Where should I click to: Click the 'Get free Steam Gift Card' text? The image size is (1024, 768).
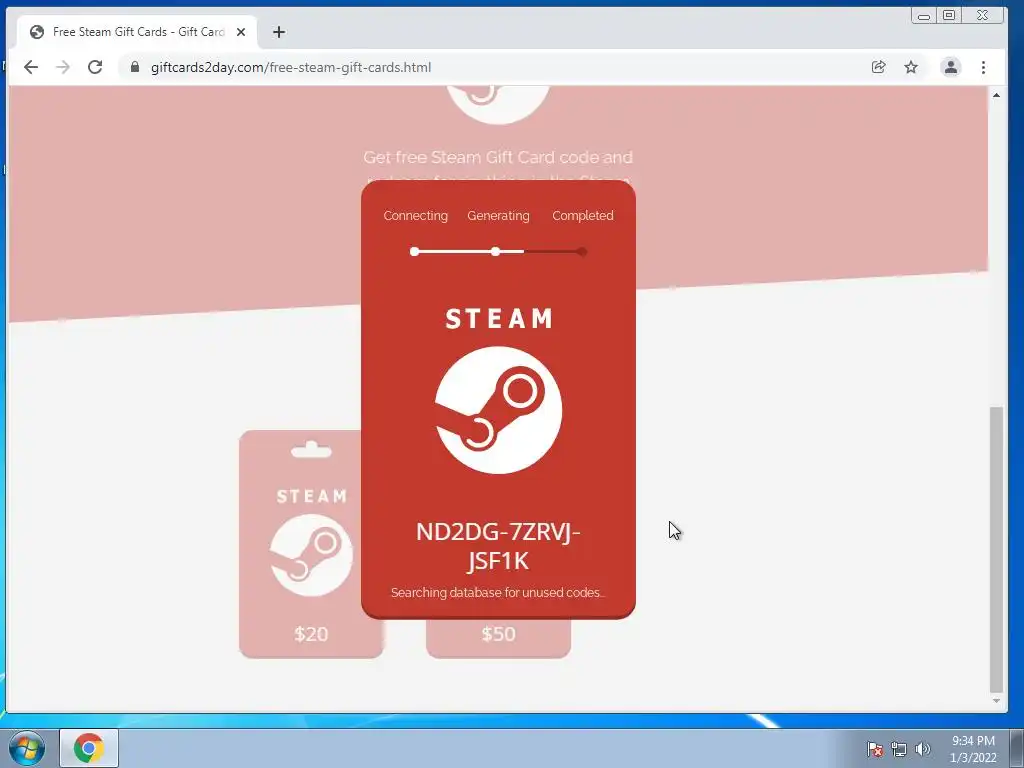pyautogui.click(x=498, y=157)
